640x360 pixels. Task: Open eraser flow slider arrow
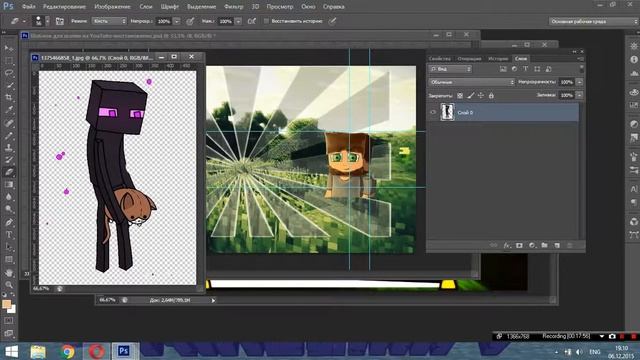tap(238, 21)
